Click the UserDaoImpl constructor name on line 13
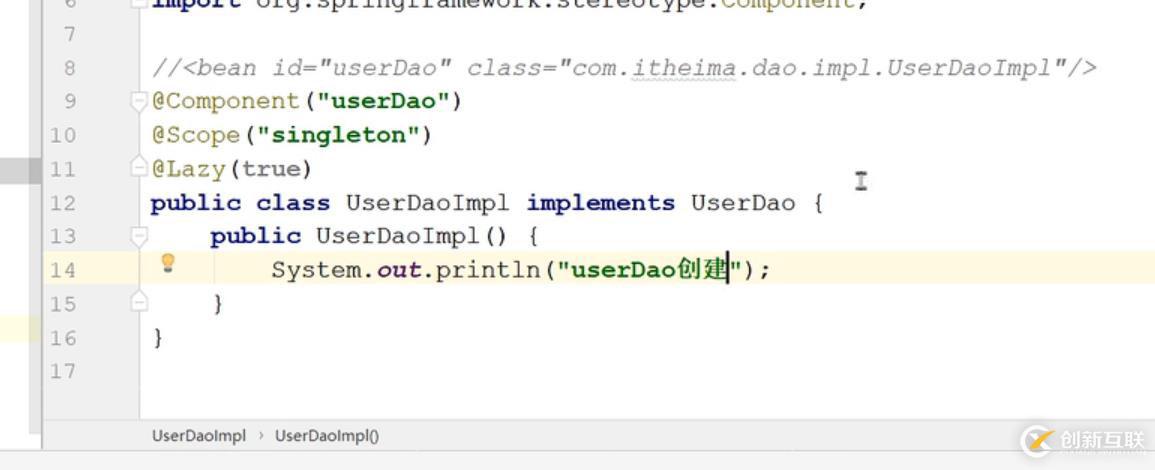 397,236
